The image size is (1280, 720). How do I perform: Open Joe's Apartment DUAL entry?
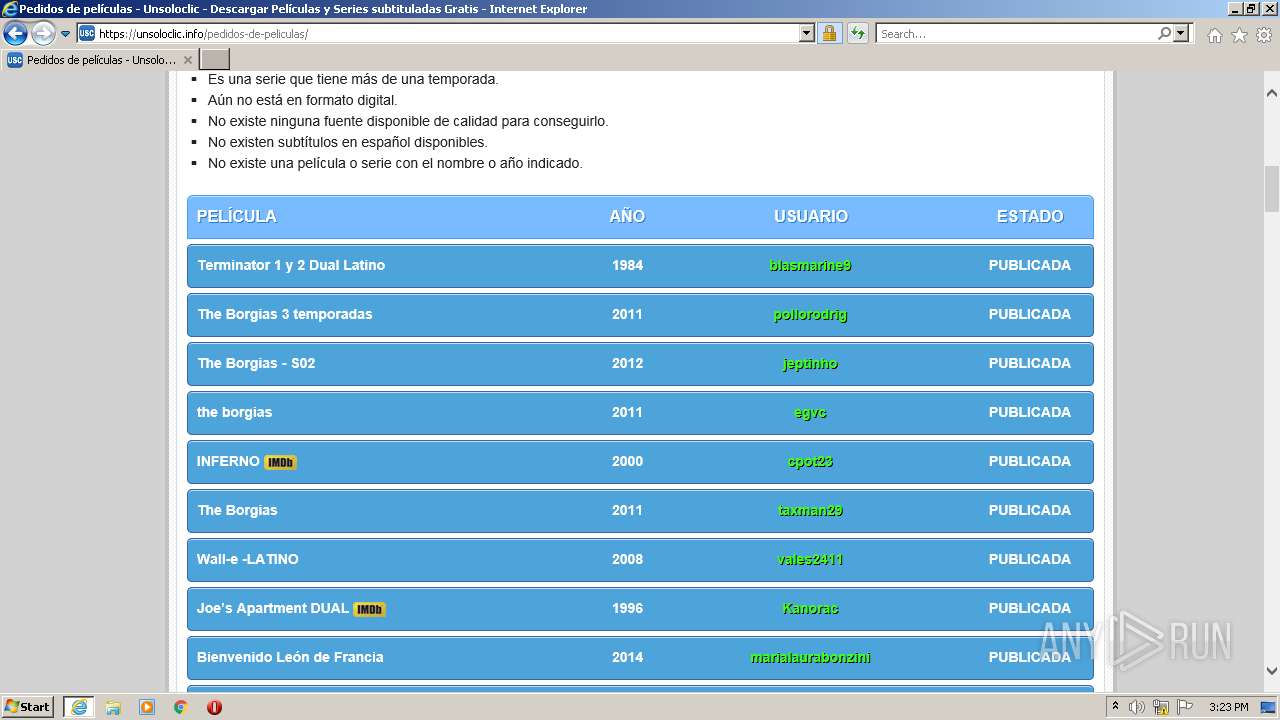(273, 608)
